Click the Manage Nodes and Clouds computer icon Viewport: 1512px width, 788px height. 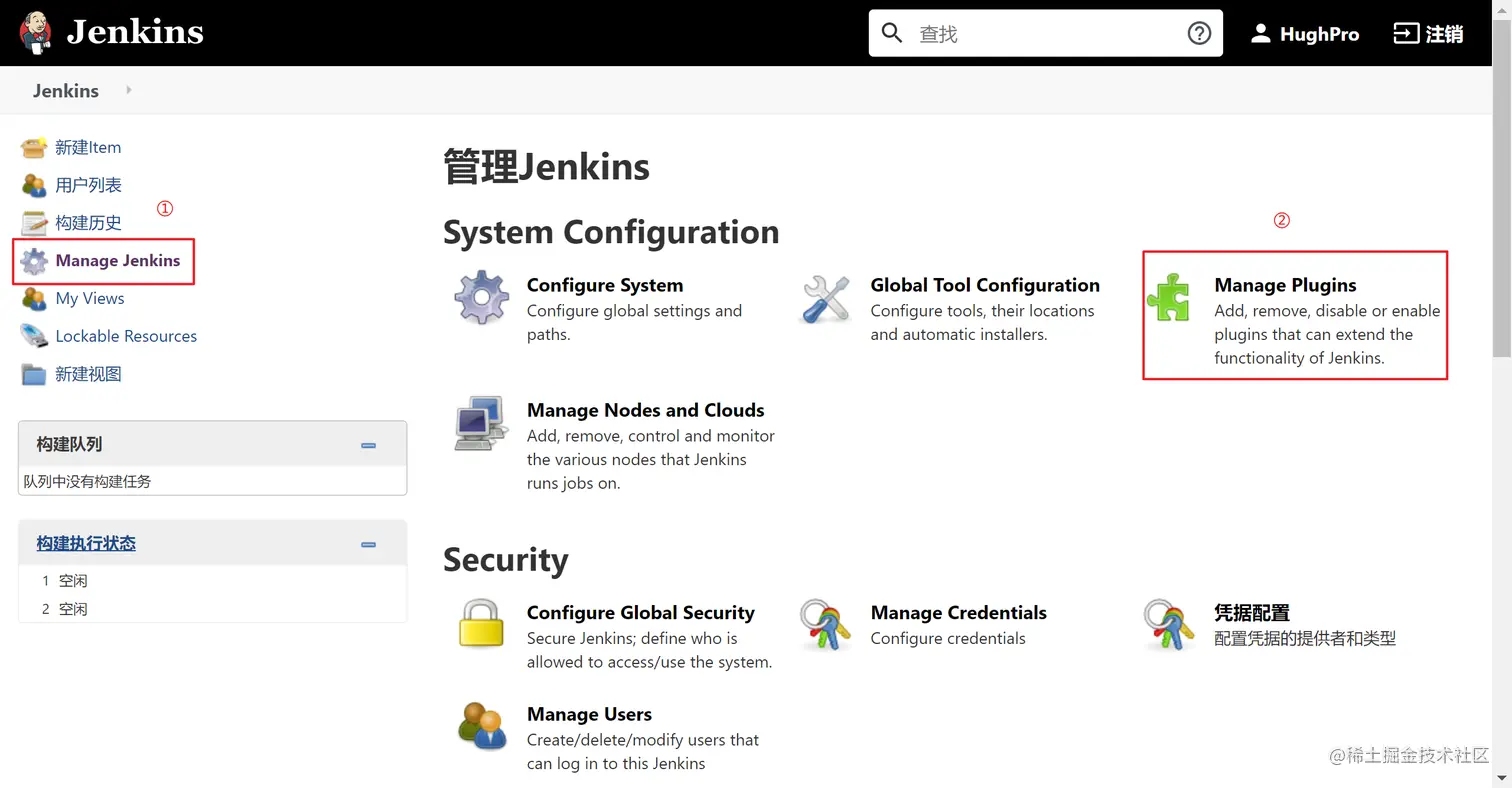tap(481, 423)
